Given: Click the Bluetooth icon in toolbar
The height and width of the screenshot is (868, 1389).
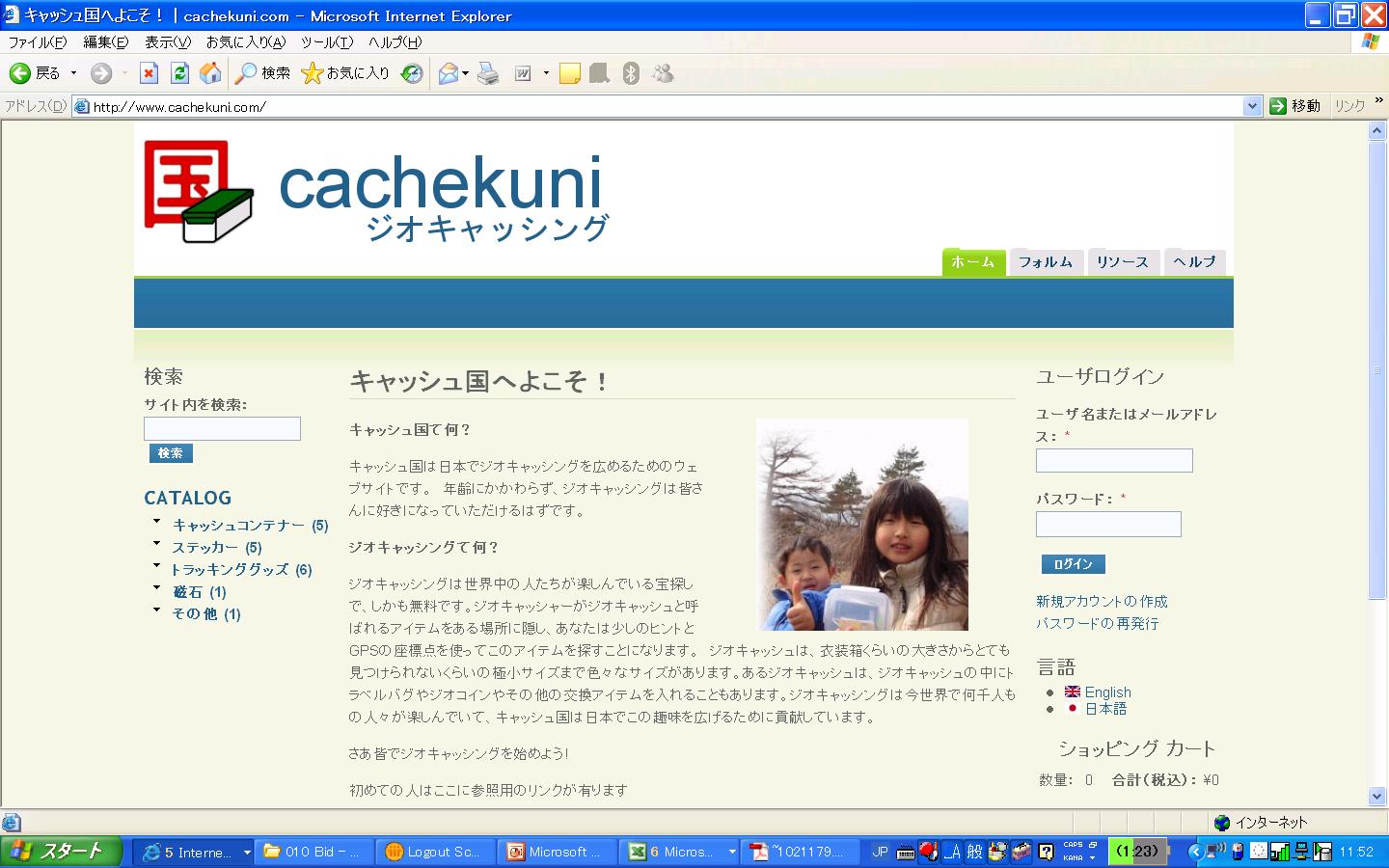Looking at the screenshot, I should pyautogui.click(x=631, y=73).
